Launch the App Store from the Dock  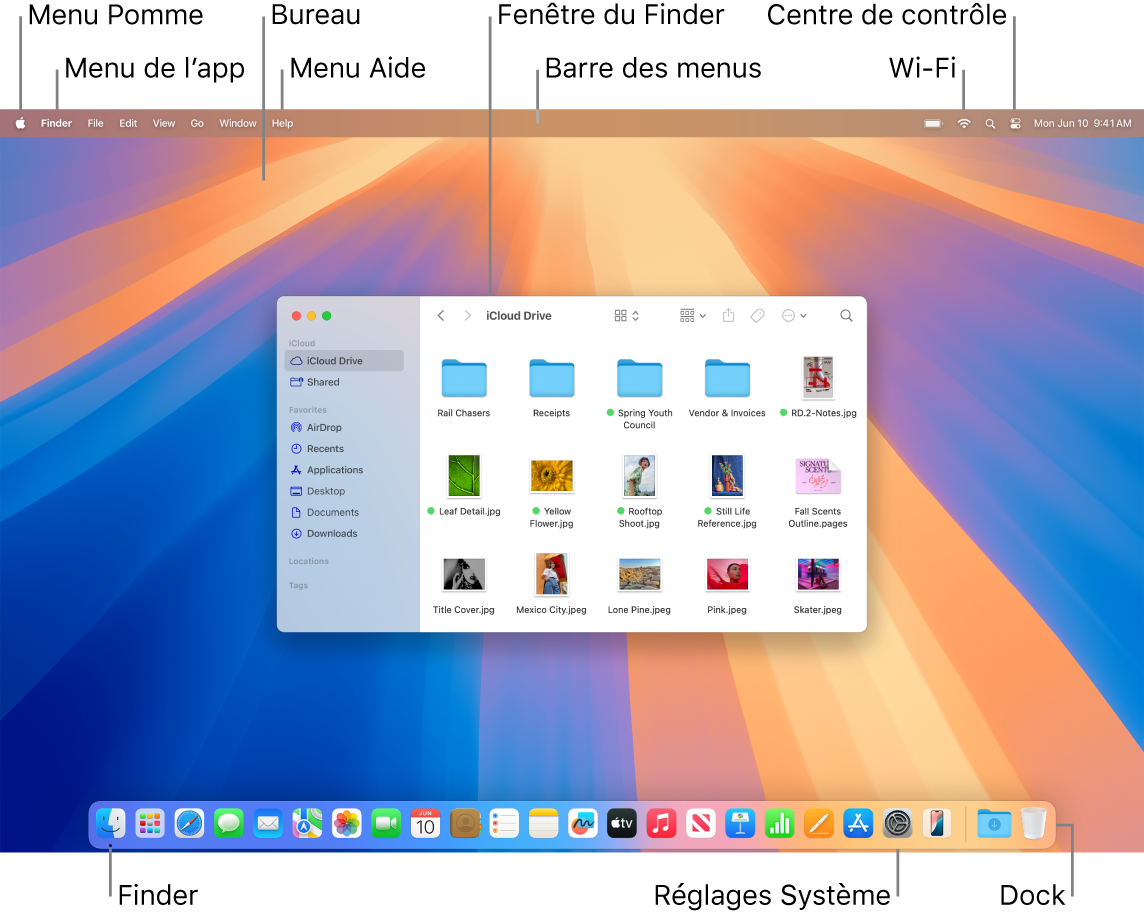click(858, 824)
